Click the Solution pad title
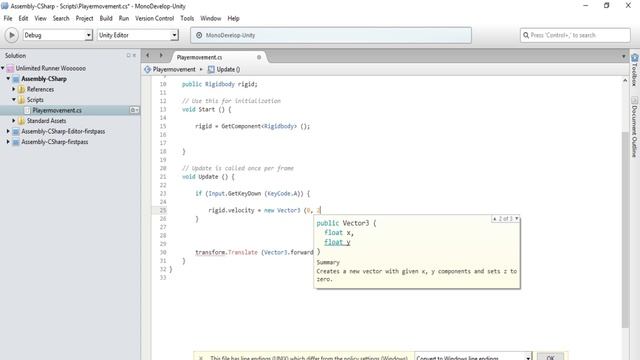Image resolution: width=640 pixels, height=360 pixels. click(16, 56)
